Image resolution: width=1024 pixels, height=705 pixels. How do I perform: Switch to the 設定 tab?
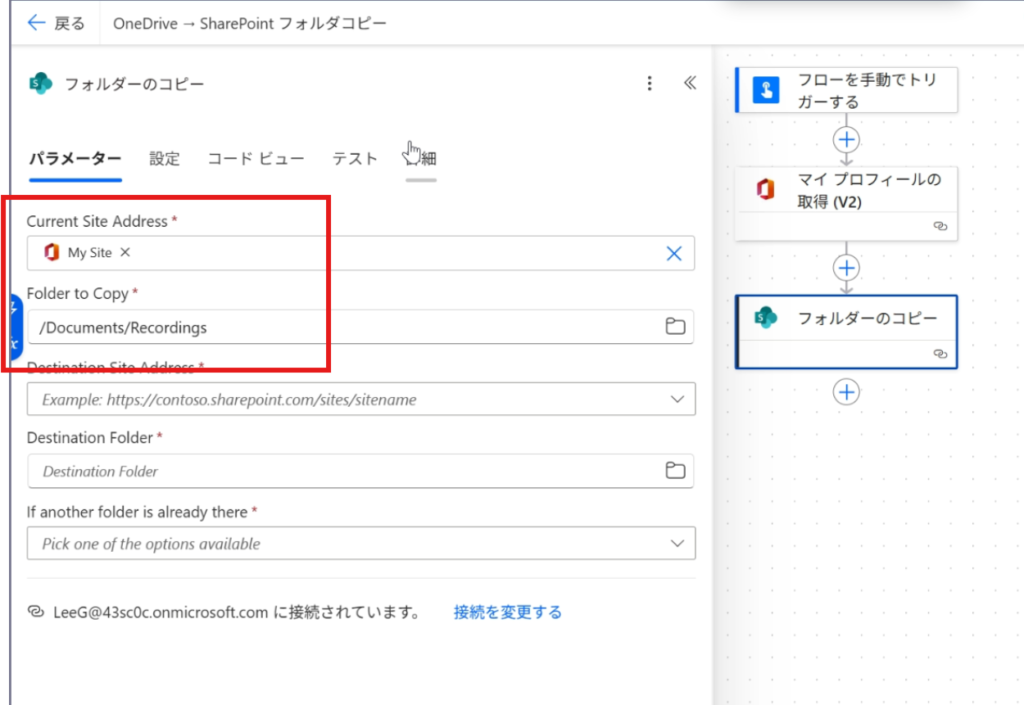point(165,158)
